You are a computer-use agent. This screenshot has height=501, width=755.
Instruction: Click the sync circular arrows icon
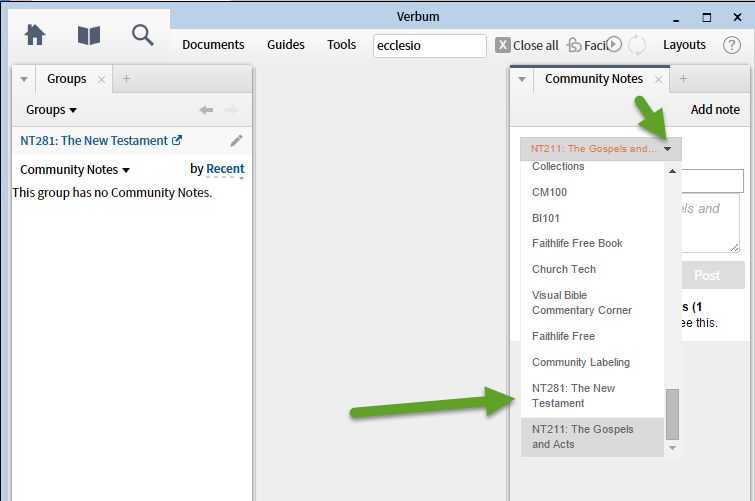(x=637, y=45)
